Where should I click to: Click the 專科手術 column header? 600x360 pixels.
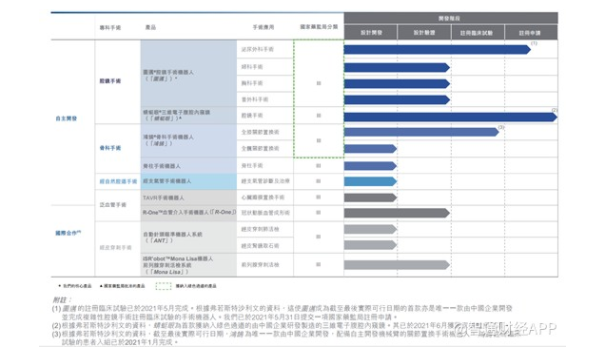click(x=110, y=28)
